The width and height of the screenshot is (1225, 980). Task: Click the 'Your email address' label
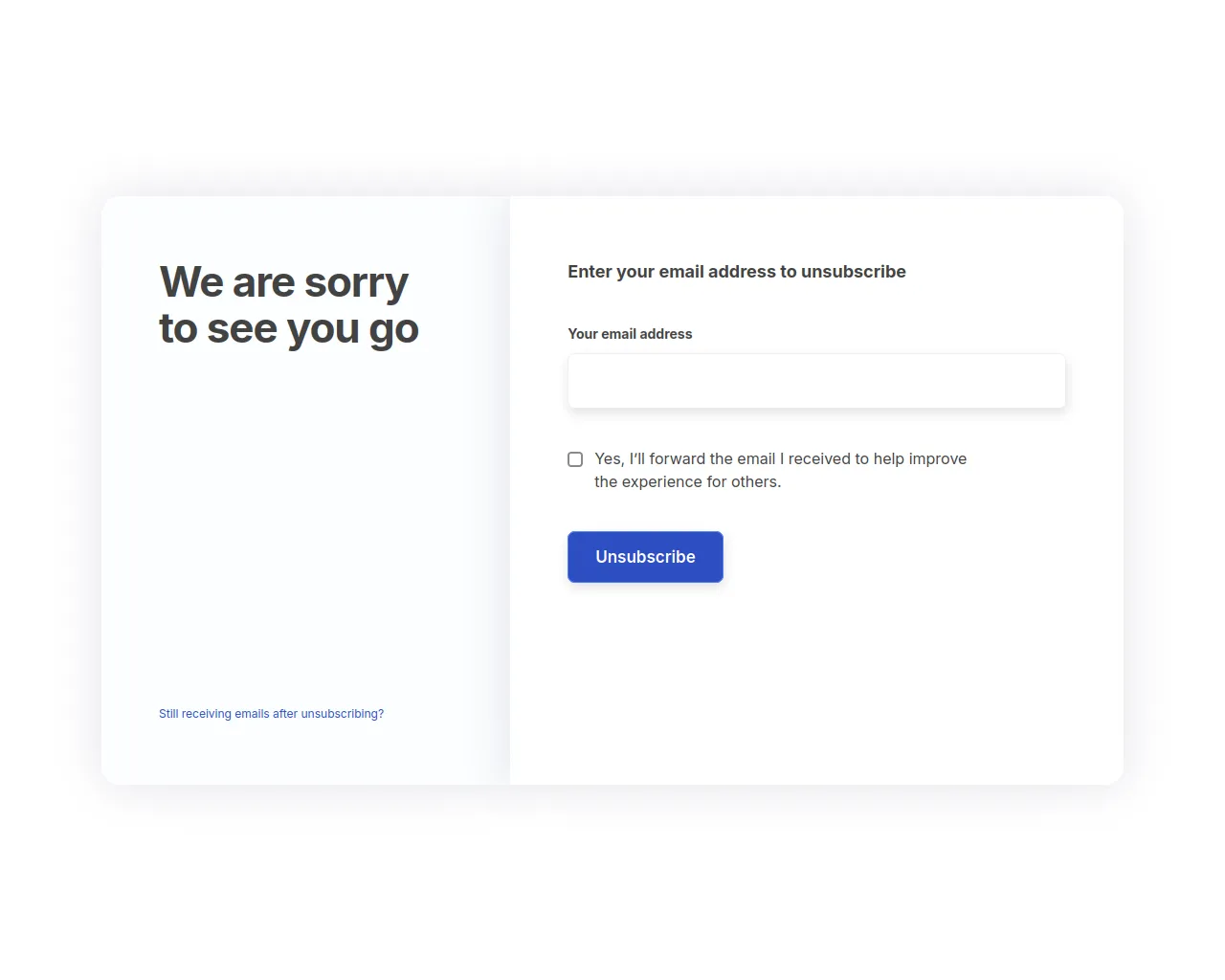[630, 334]
